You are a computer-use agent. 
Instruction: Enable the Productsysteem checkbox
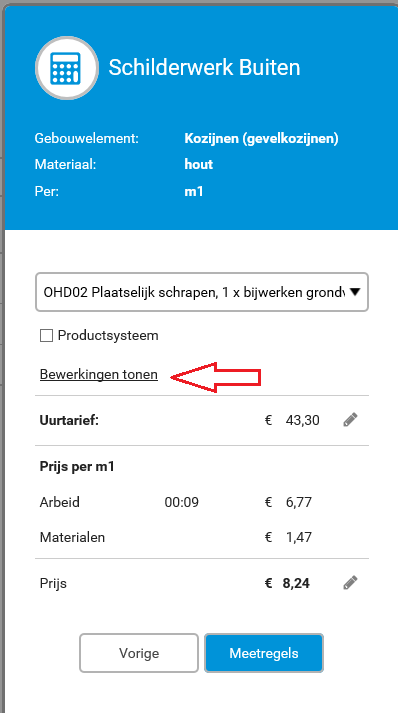tap(46, 336)
